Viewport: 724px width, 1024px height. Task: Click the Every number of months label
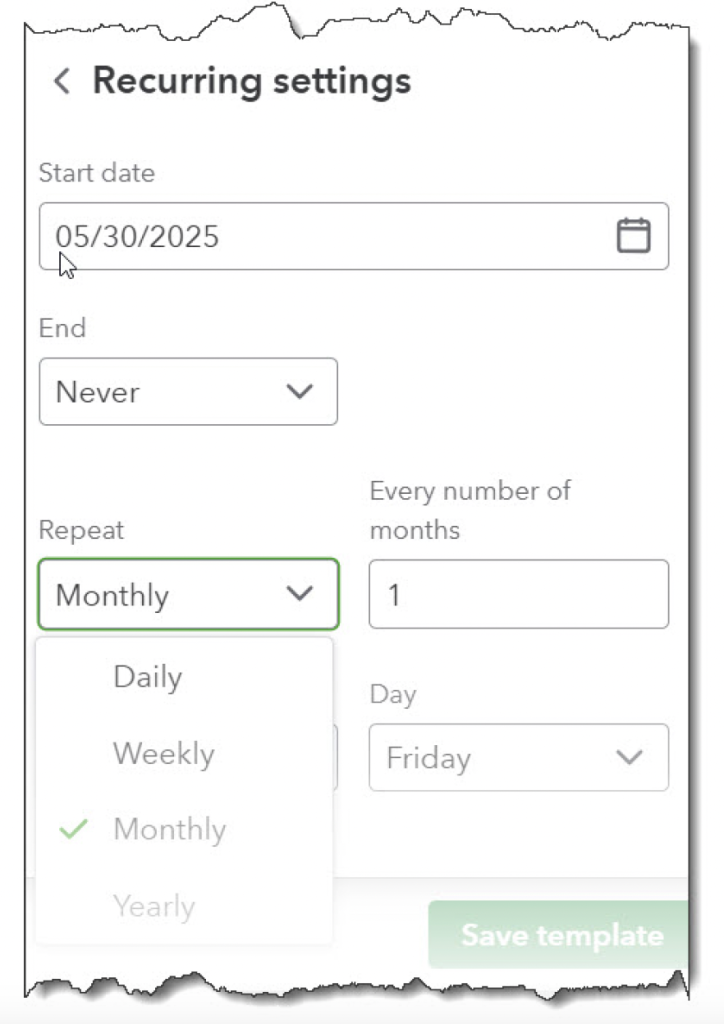[470, 509]
